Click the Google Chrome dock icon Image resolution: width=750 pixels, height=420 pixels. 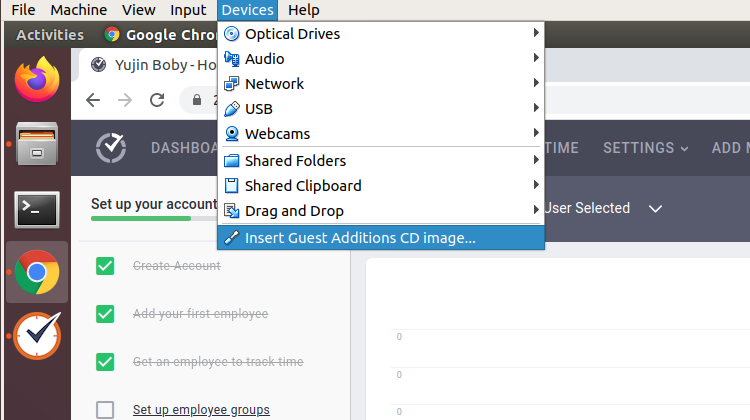tap(36, 272)
